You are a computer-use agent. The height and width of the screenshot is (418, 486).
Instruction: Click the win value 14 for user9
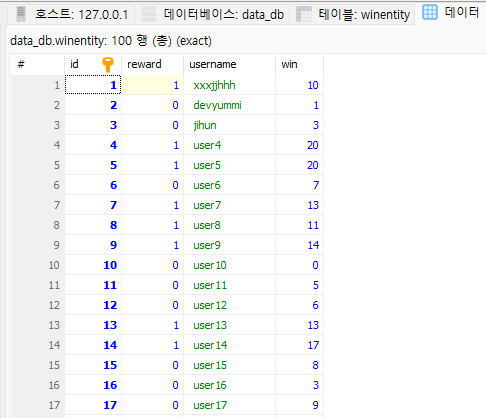[299, 245]
